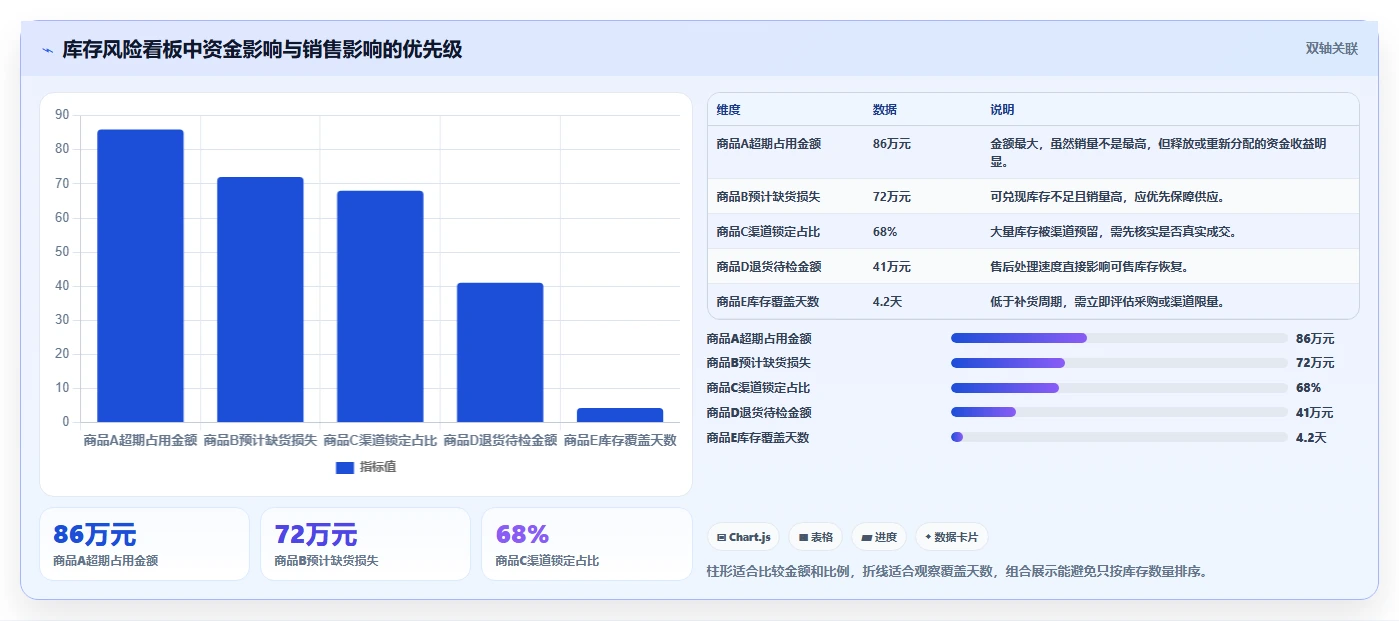Click the description 大量库存被渠道预留

tap(1114, 231)
